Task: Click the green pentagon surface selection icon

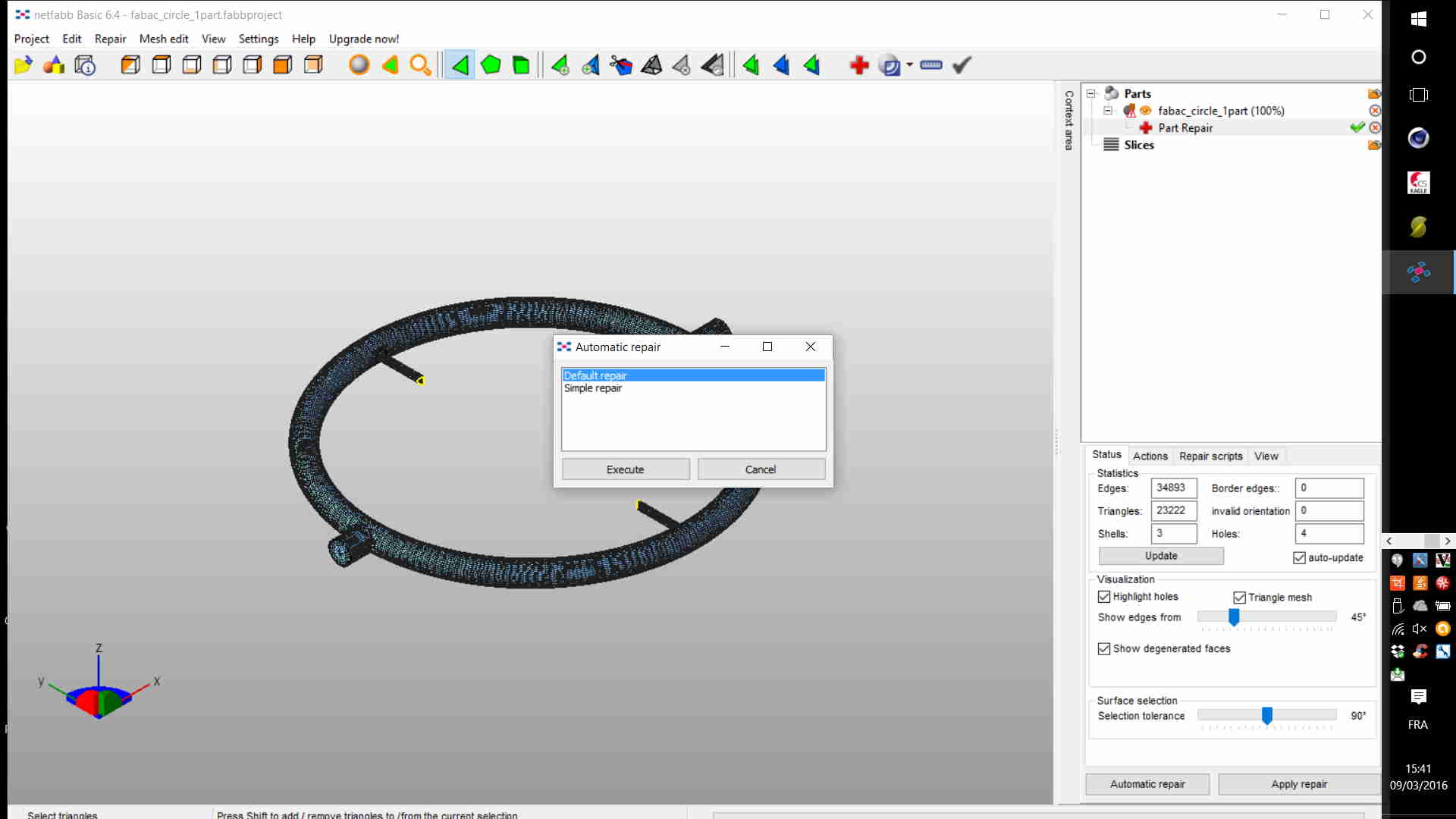Action: [x=491, y=65]
